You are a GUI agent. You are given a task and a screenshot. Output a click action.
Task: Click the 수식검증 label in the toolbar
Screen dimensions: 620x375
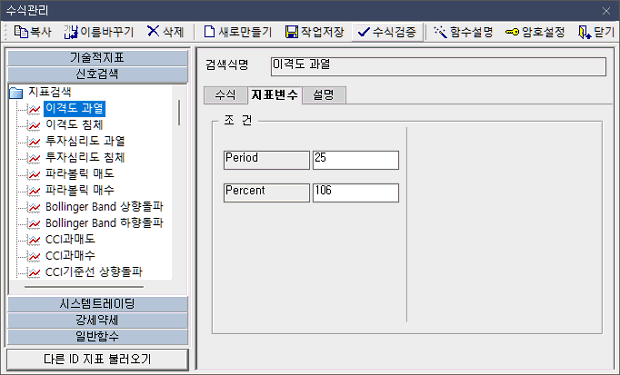click(x=394, y=32)
